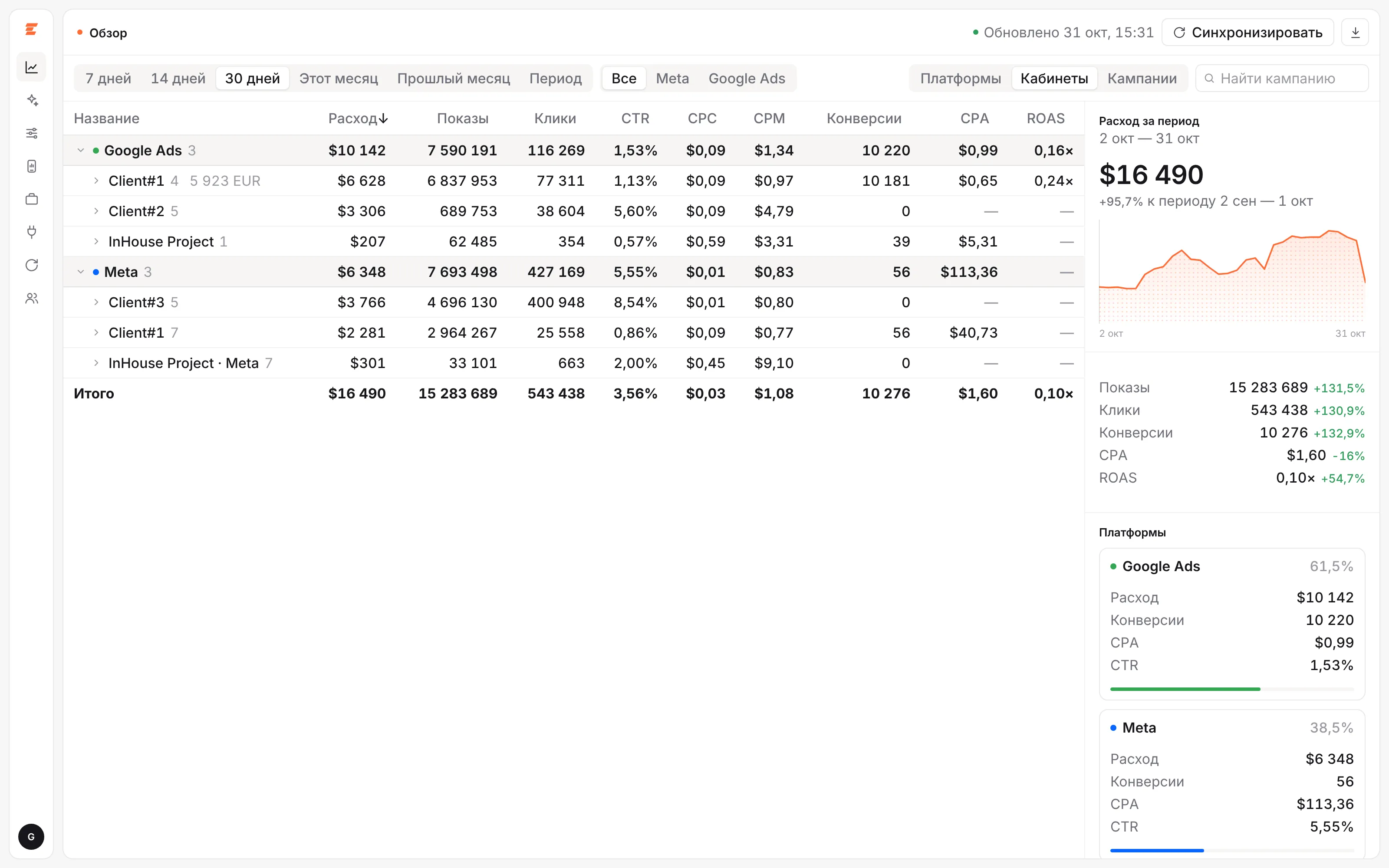Click the orange app logo in the sidebar
This screenshot has width=1389, height=868.
click(x=32, y=29)
